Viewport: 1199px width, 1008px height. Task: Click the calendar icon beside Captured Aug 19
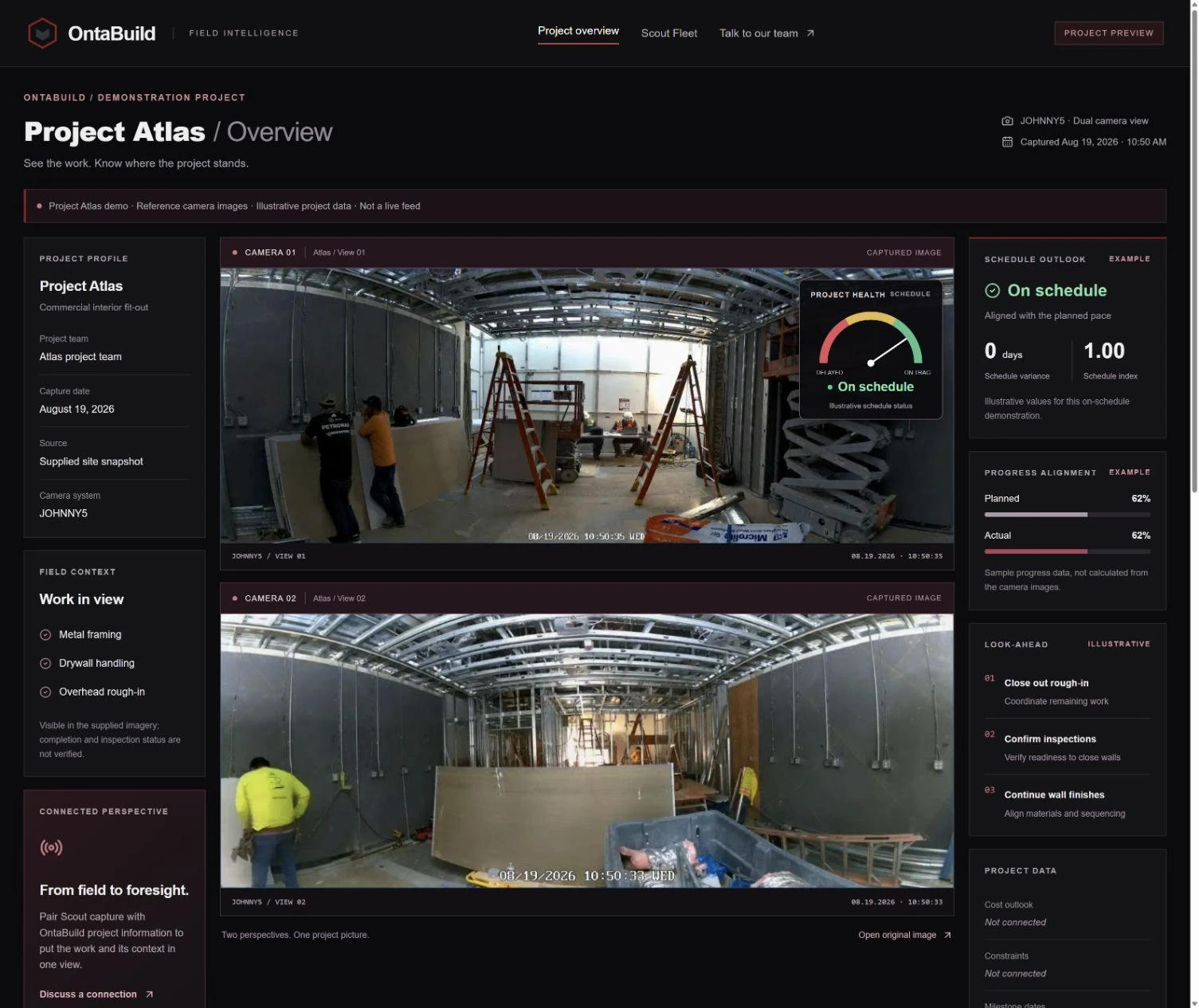1007,142
